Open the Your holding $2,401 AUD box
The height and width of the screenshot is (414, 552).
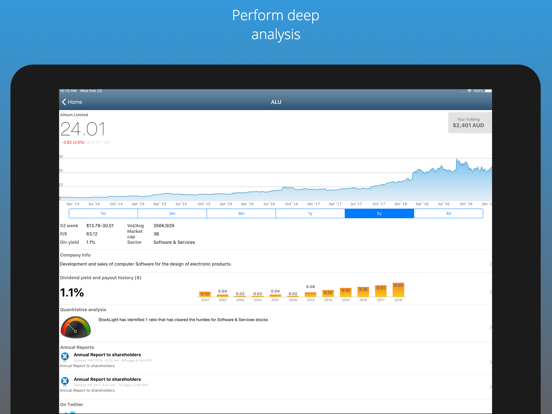click(469, 123)
